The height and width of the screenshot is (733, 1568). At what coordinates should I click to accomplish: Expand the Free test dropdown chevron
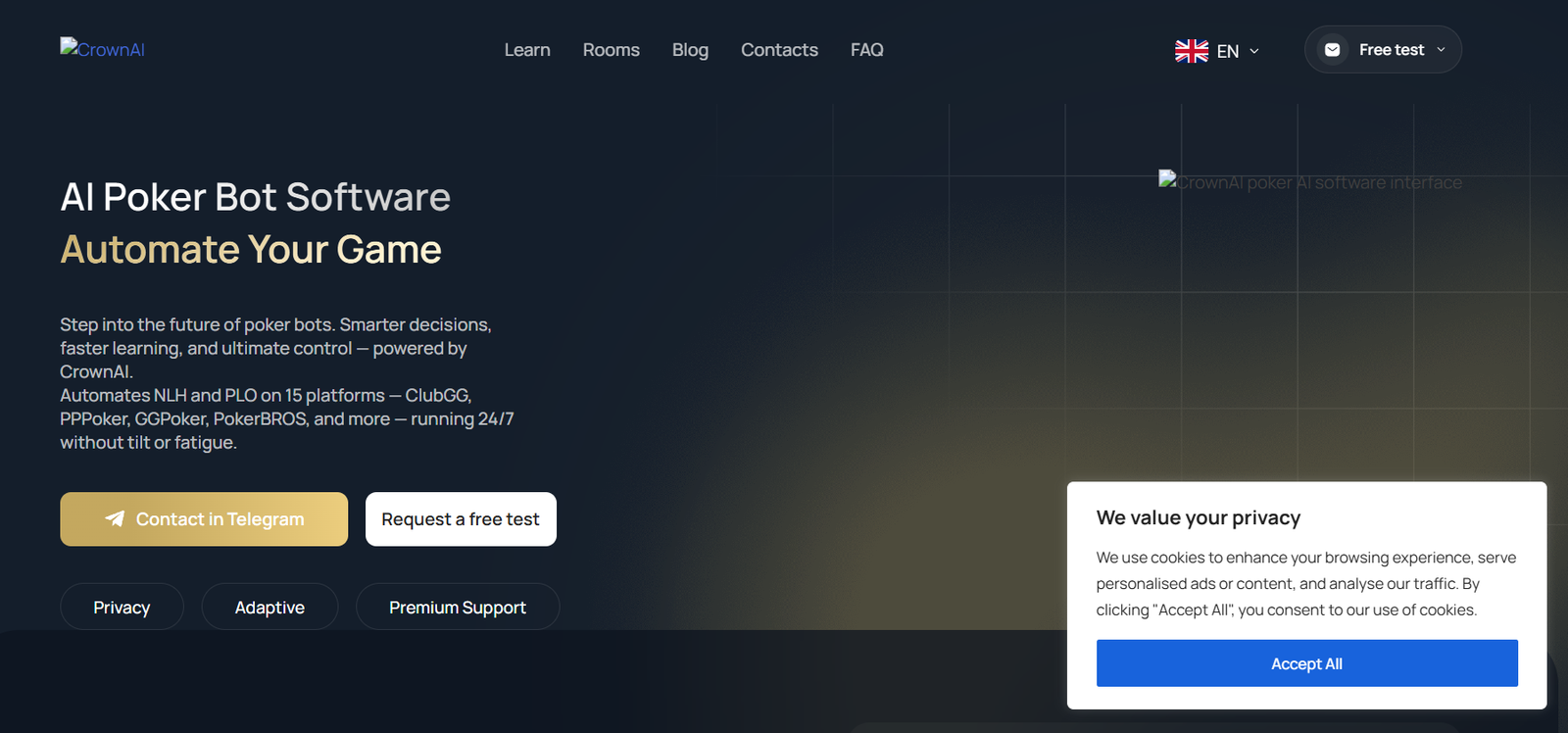point(1441,50)
